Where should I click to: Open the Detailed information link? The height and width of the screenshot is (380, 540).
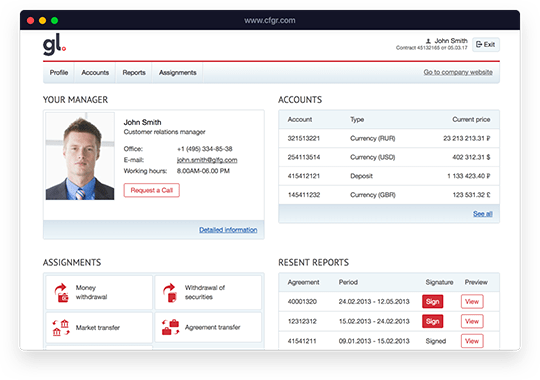tap(228, 230)
